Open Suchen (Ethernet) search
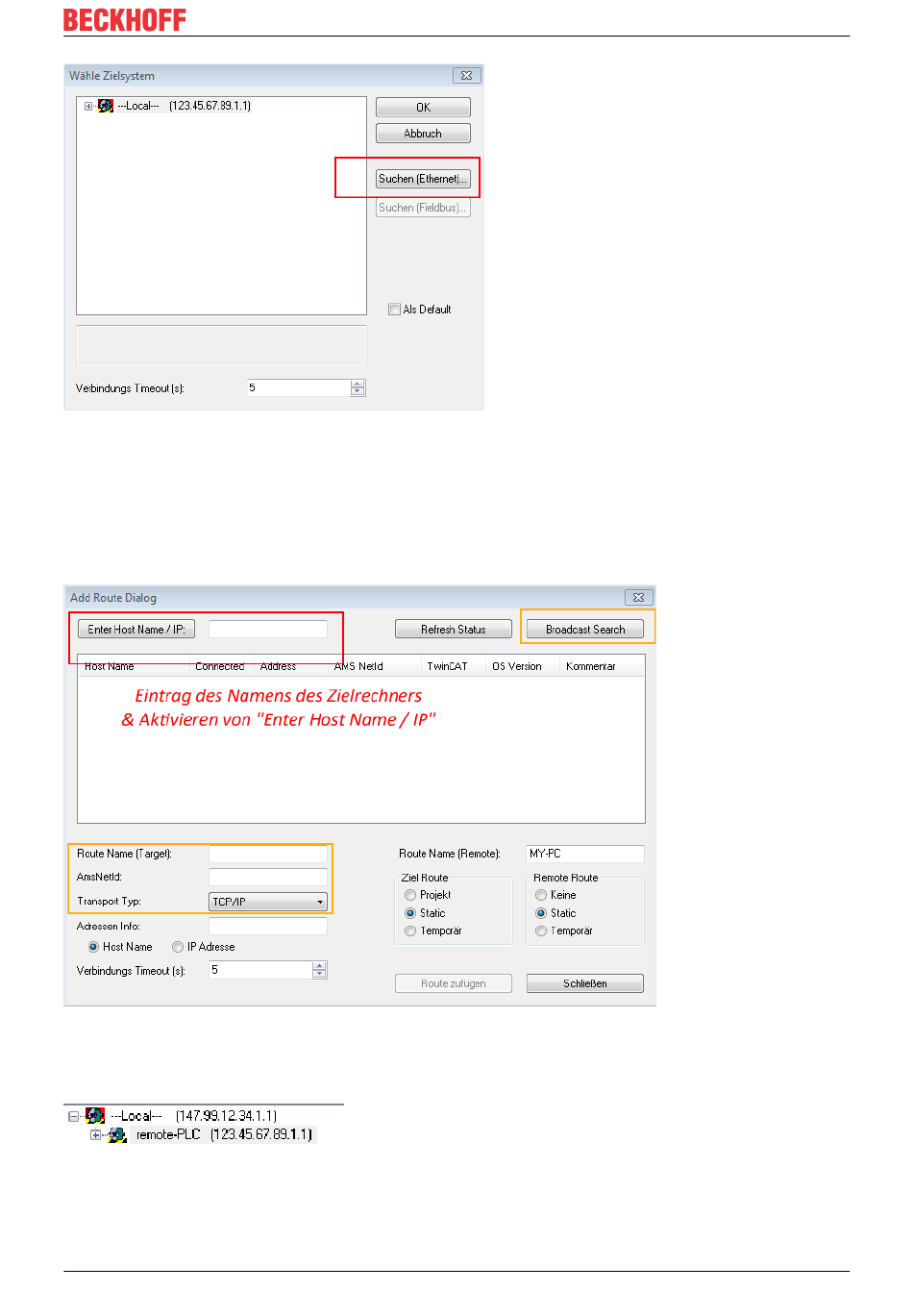The width and height of the screenshot is (913, 1316). [x=423, y=179]
